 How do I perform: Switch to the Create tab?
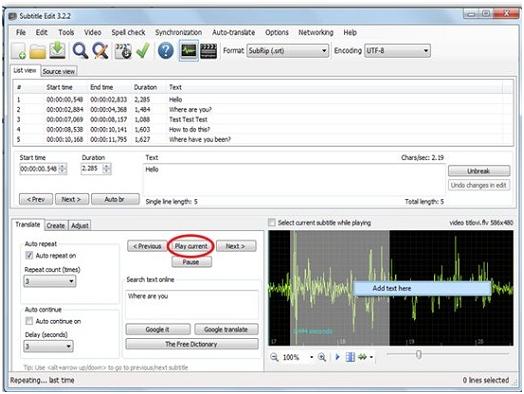point(56,226)
